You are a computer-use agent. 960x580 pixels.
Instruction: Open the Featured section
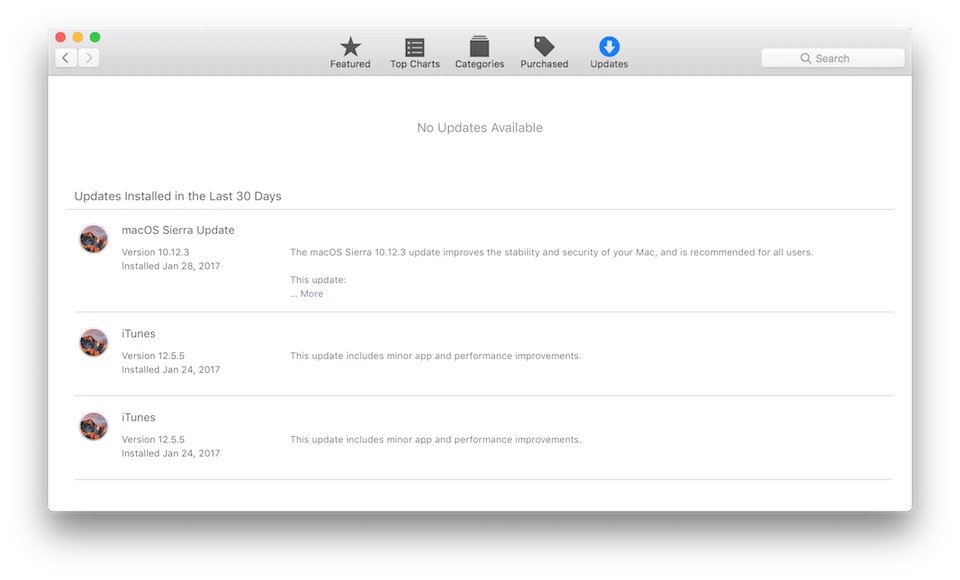(350, 53)
